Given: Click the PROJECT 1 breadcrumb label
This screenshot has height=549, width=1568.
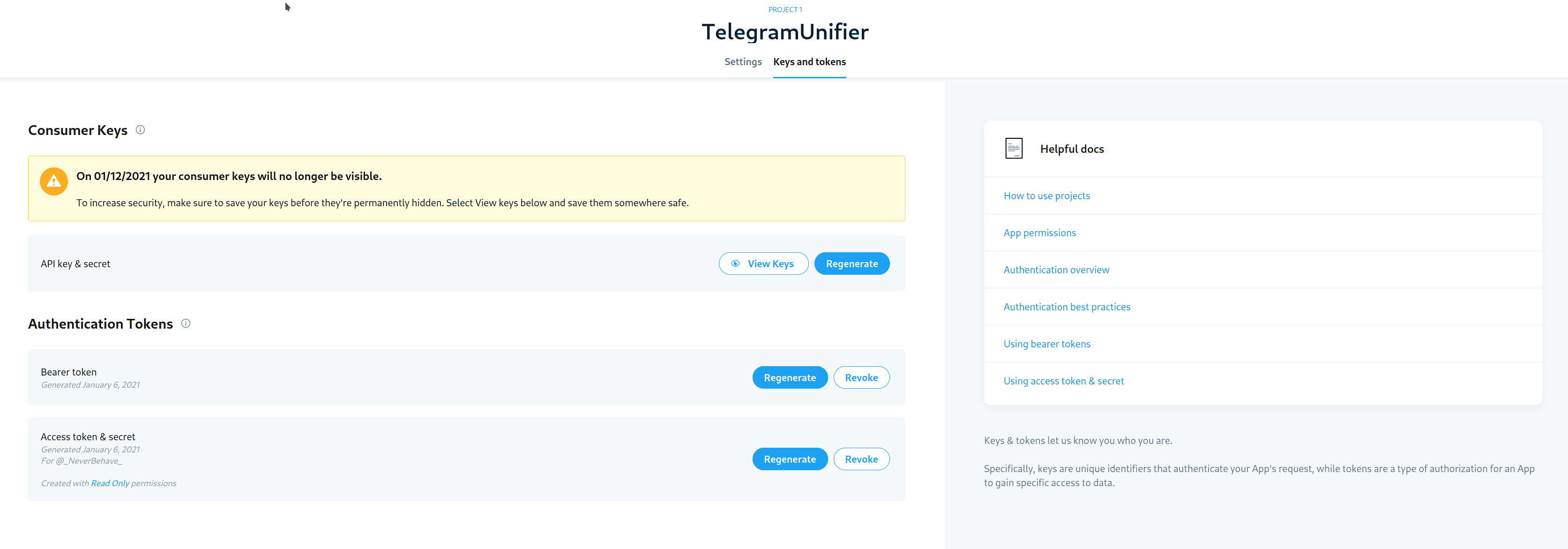Looking at the screenshot, I should (x=784, y=10).
